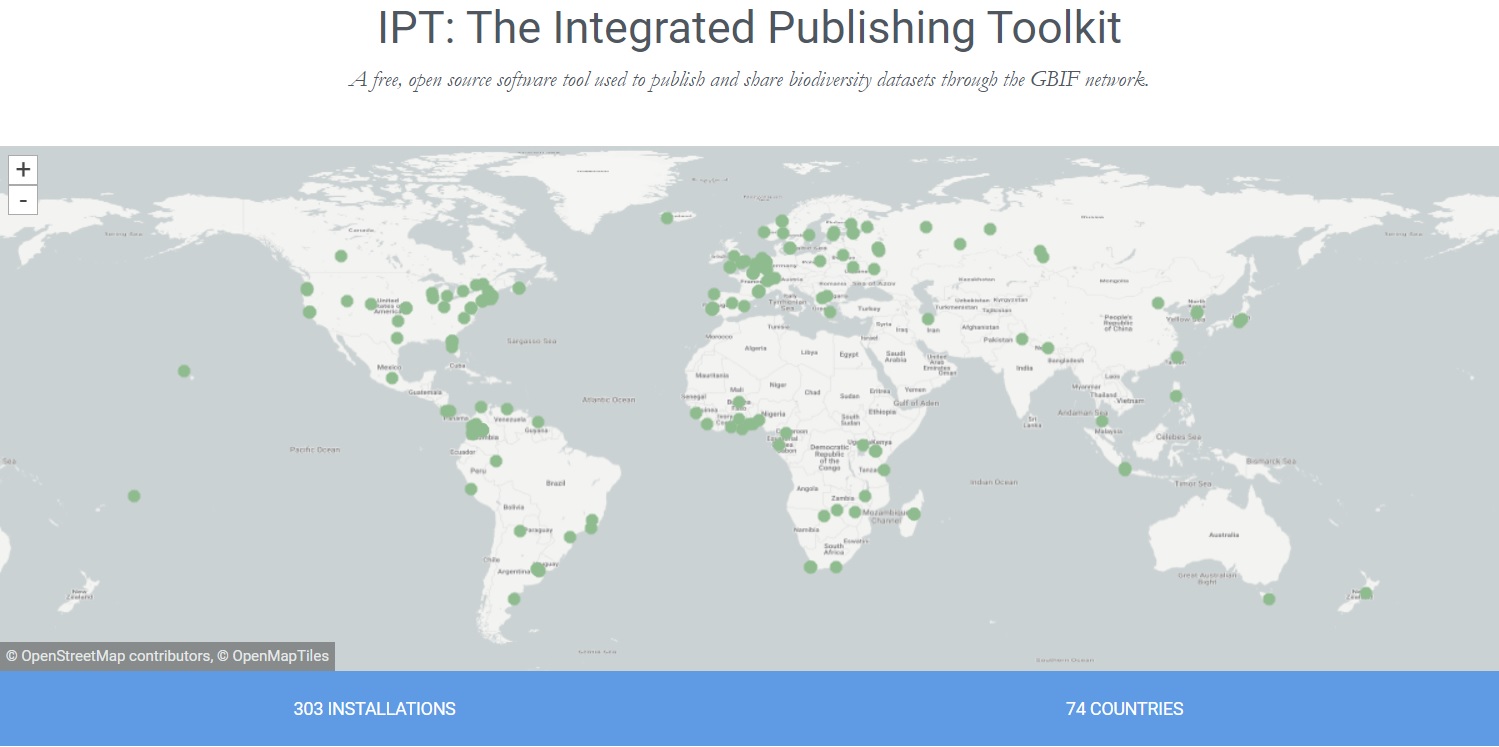
Task: Select the marker in Paraguay
Action: click(520, 531)
